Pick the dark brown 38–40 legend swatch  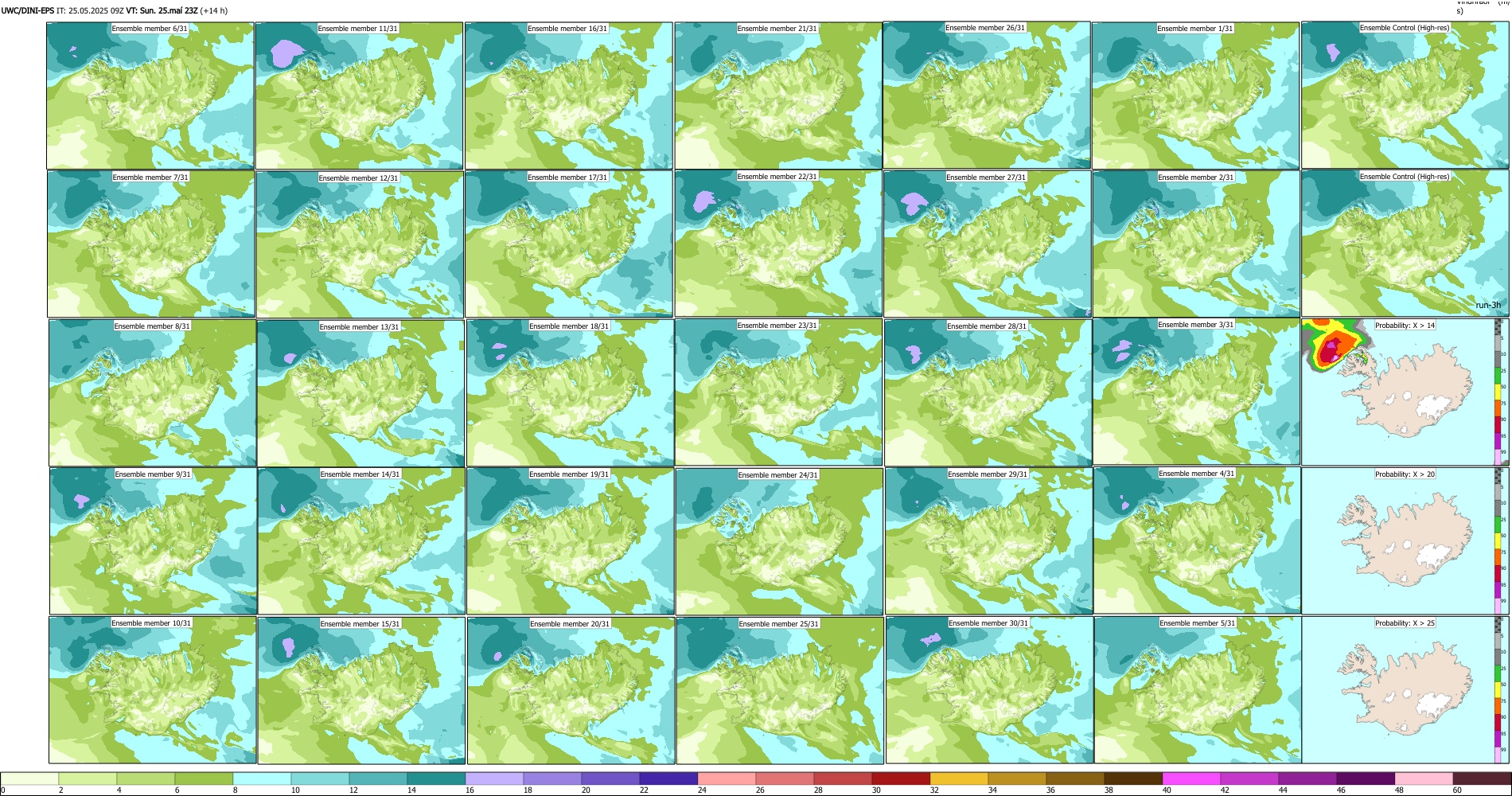(1133, 778)
